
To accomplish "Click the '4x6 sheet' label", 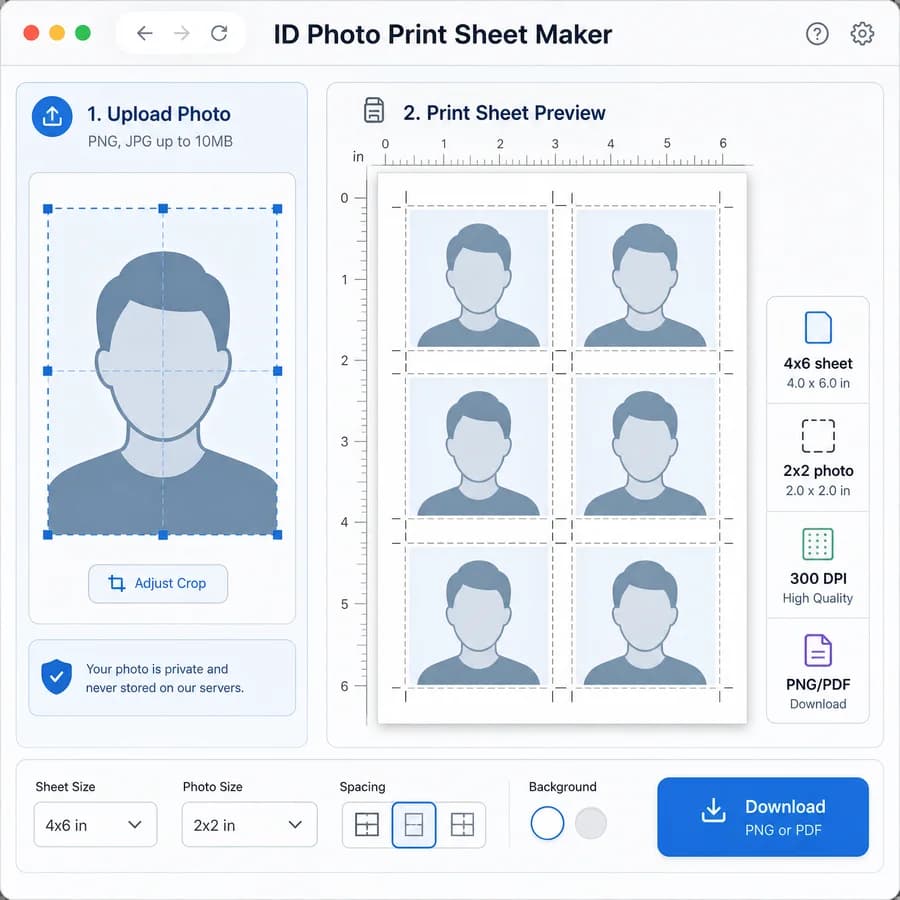I will pyautogui.click(x=818, y=363).
